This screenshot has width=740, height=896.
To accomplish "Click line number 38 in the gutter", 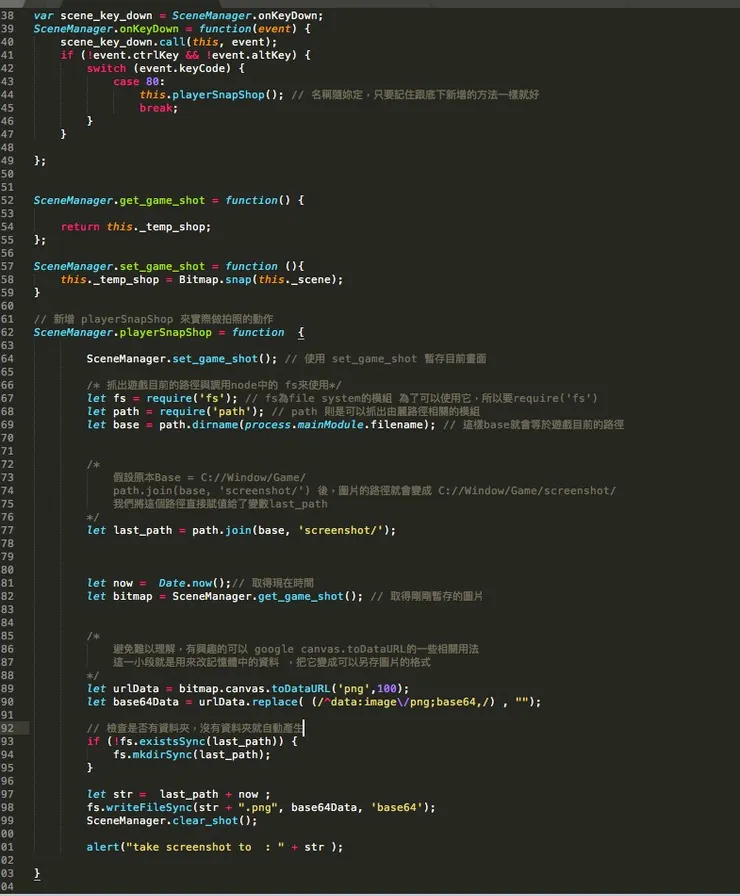I will click(x=8, y=16).
